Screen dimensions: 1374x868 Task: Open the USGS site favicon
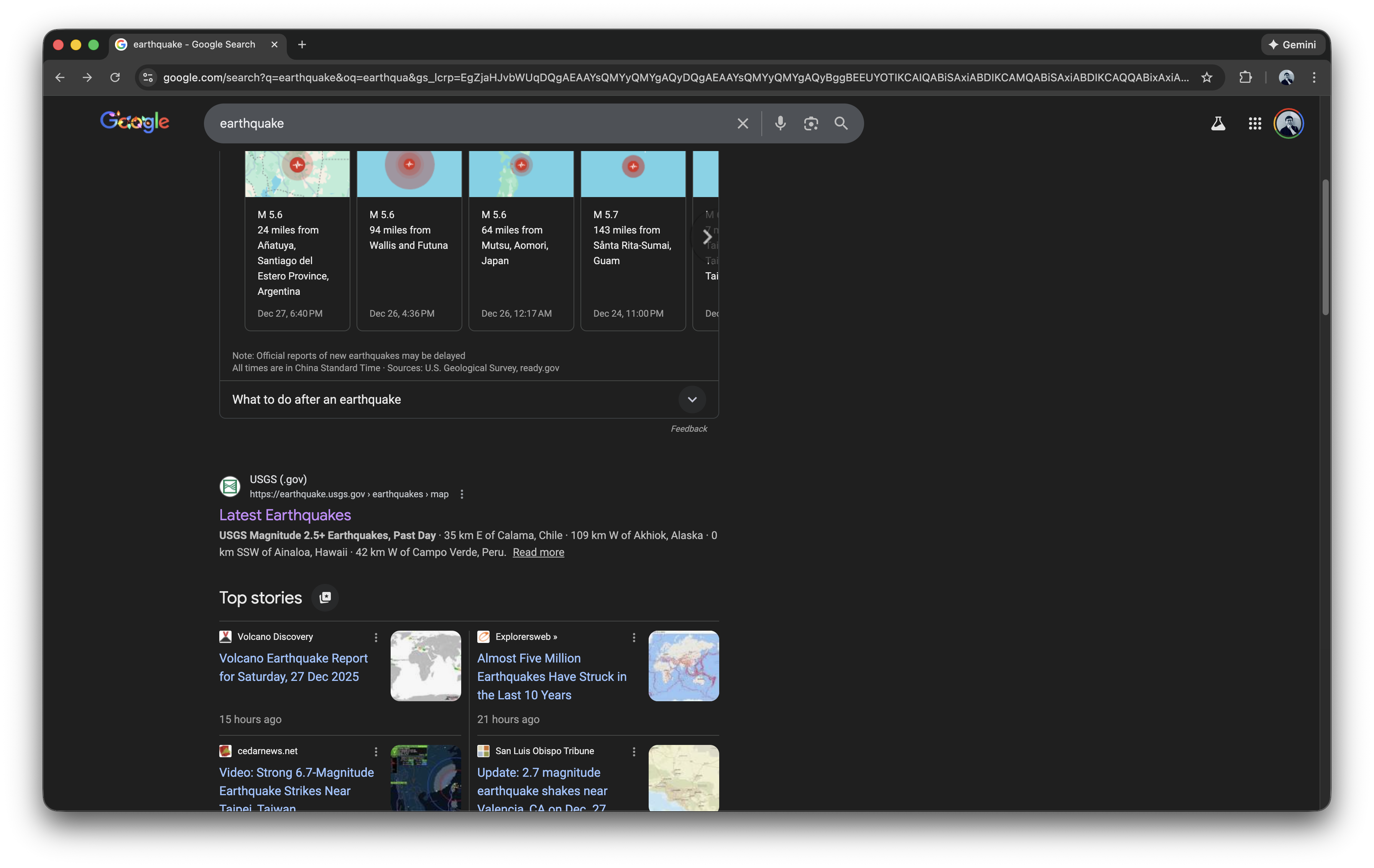(x=230, y=486)
